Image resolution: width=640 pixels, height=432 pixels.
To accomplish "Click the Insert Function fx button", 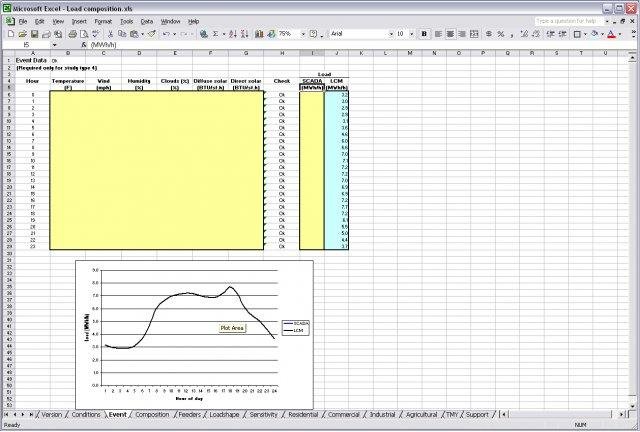I will [84, 45].
